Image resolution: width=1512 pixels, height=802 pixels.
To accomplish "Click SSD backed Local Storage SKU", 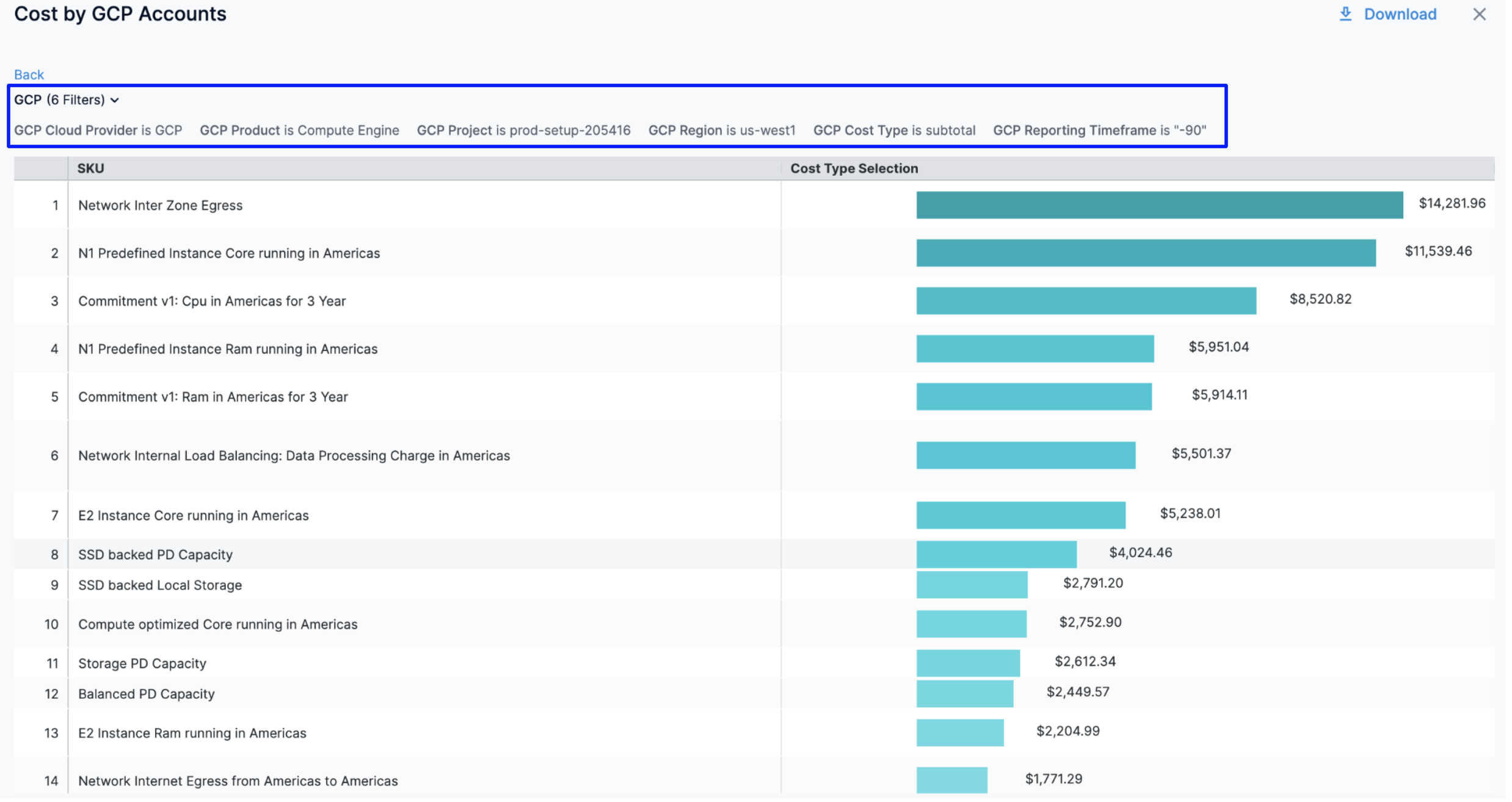I will point(160,585).
